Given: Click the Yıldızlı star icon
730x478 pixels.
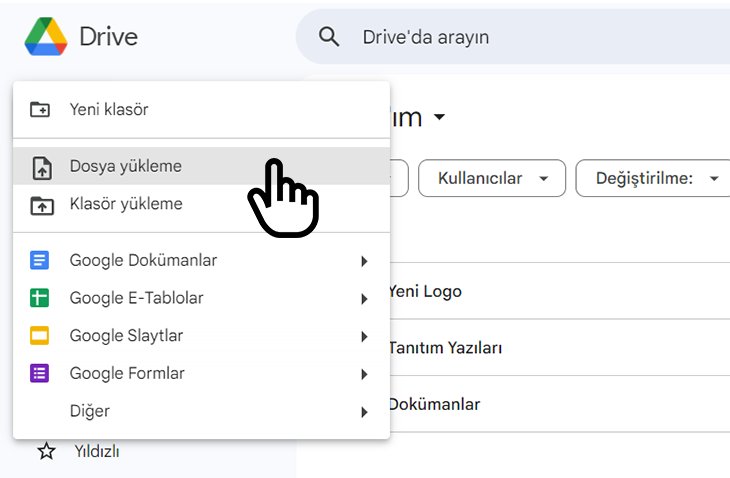Looking at the screenshot, I should tap(46, 451).
